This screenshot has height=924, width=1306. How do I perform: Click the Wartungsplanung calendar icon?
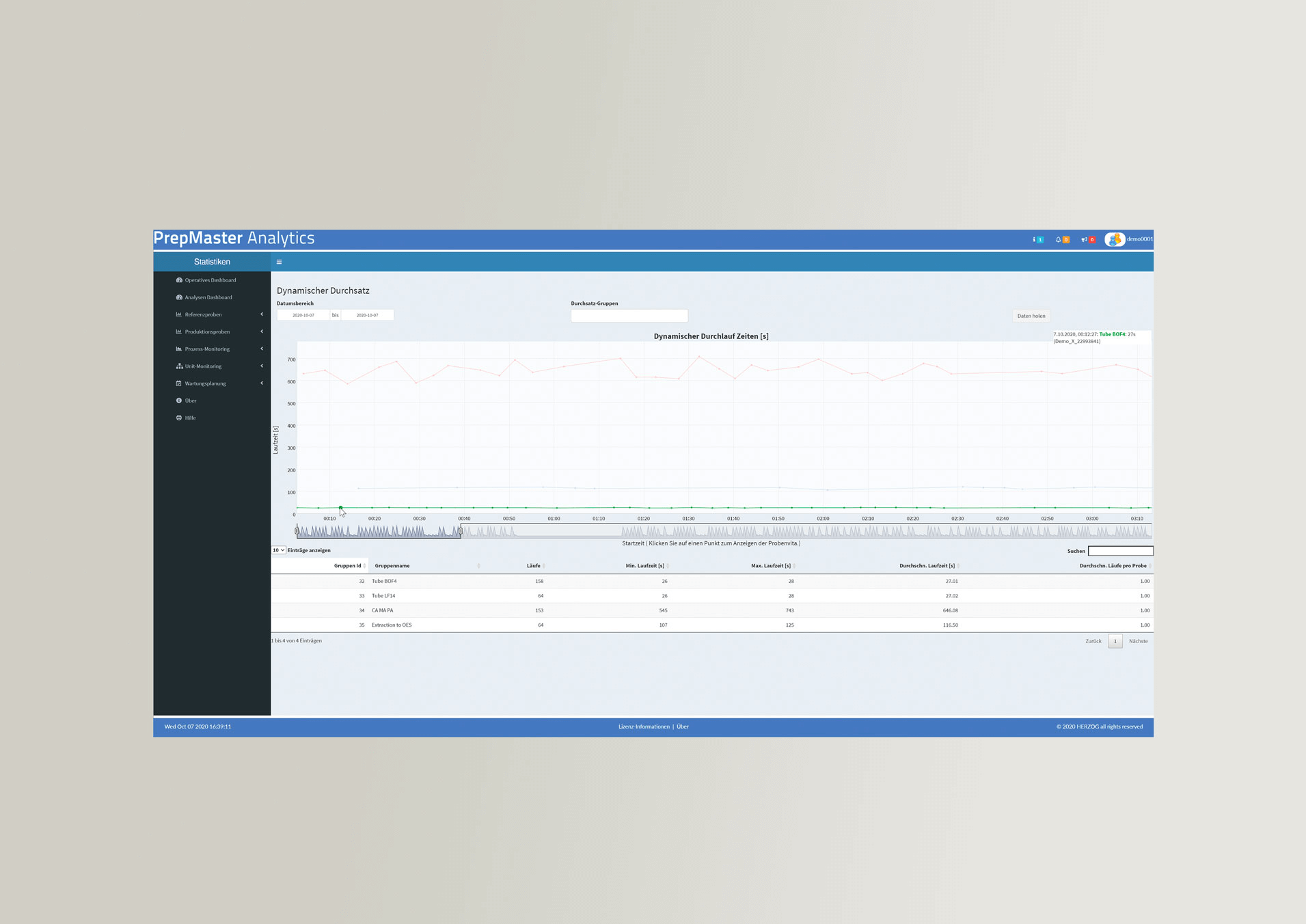pos(179,383)
